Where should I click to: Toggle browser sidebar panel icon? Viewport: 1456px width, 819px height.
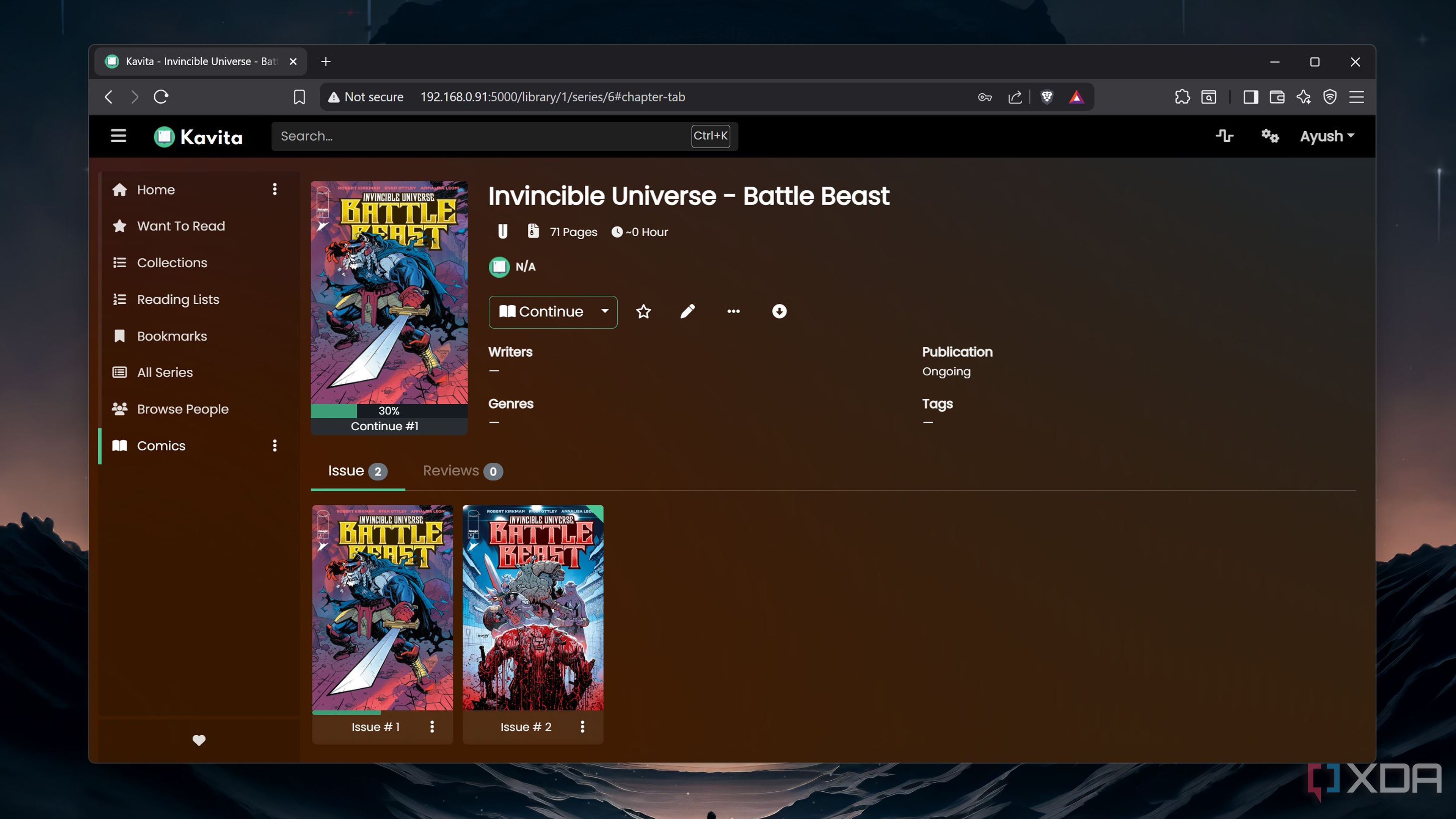(x=1250, y=97)
